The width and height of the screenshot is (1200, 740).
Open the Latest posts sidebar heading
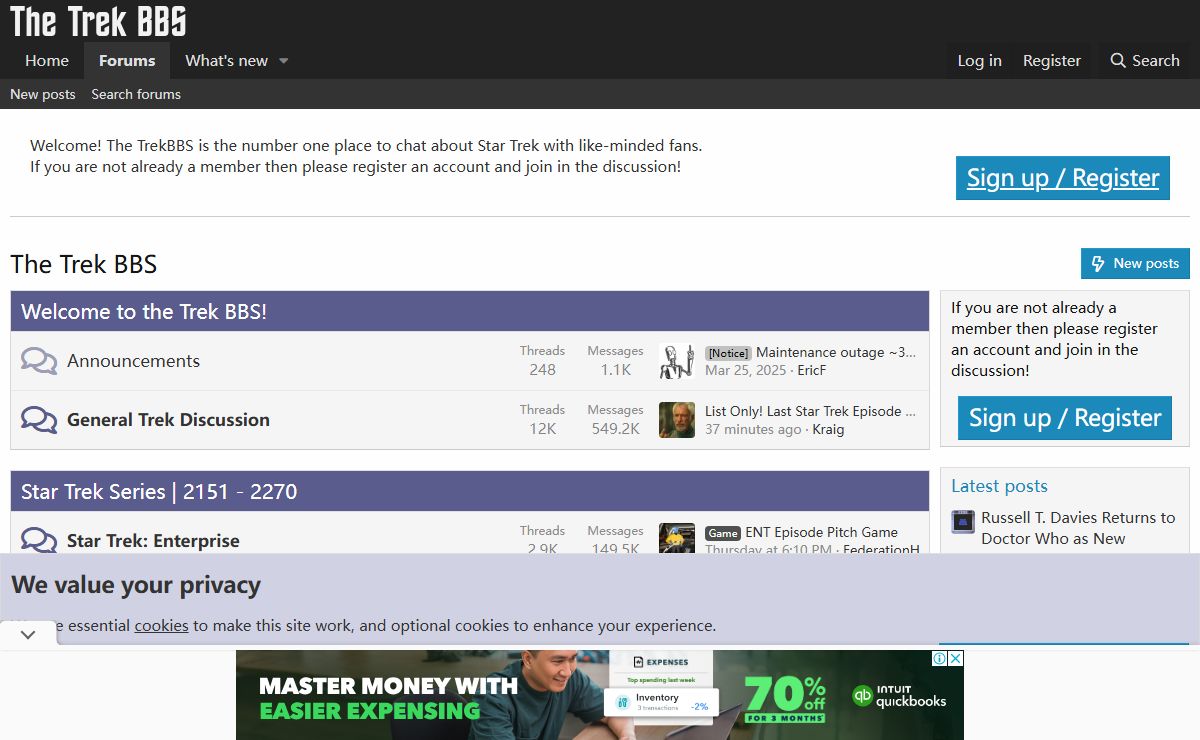(x=999, y=486)
